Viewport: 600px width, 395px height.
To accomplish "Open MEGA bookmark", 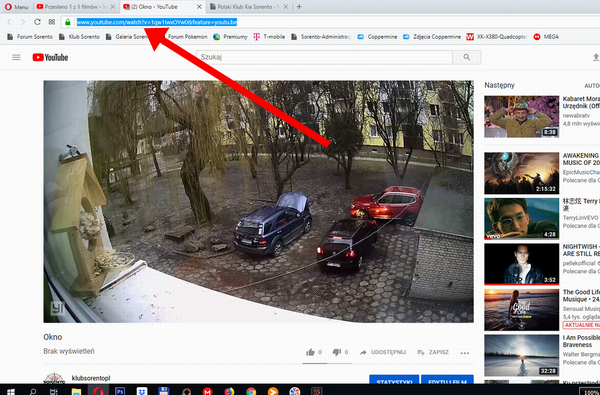I will click(546, 37).
